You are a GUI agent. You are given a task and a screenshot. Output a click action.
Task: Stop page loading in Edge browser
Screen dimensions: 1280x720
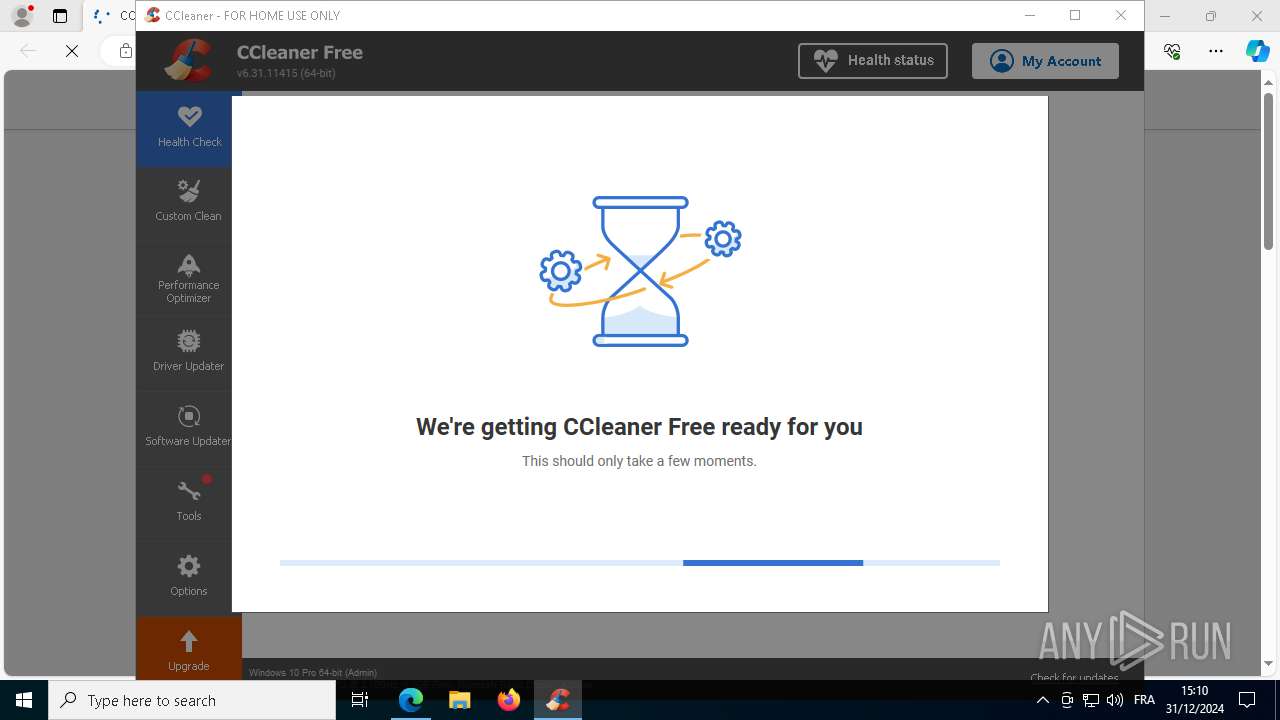pyautogui.click(x=72, y=51)
